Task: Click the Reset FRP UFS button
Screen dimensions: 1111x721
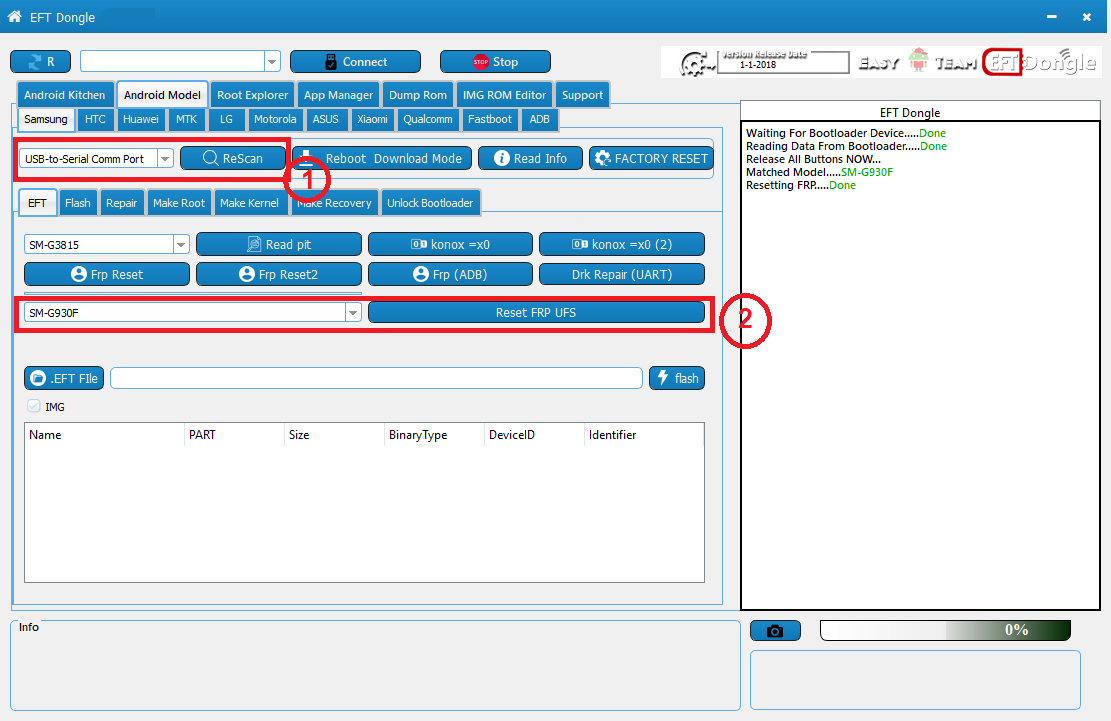Action: (x=536, y=312)
